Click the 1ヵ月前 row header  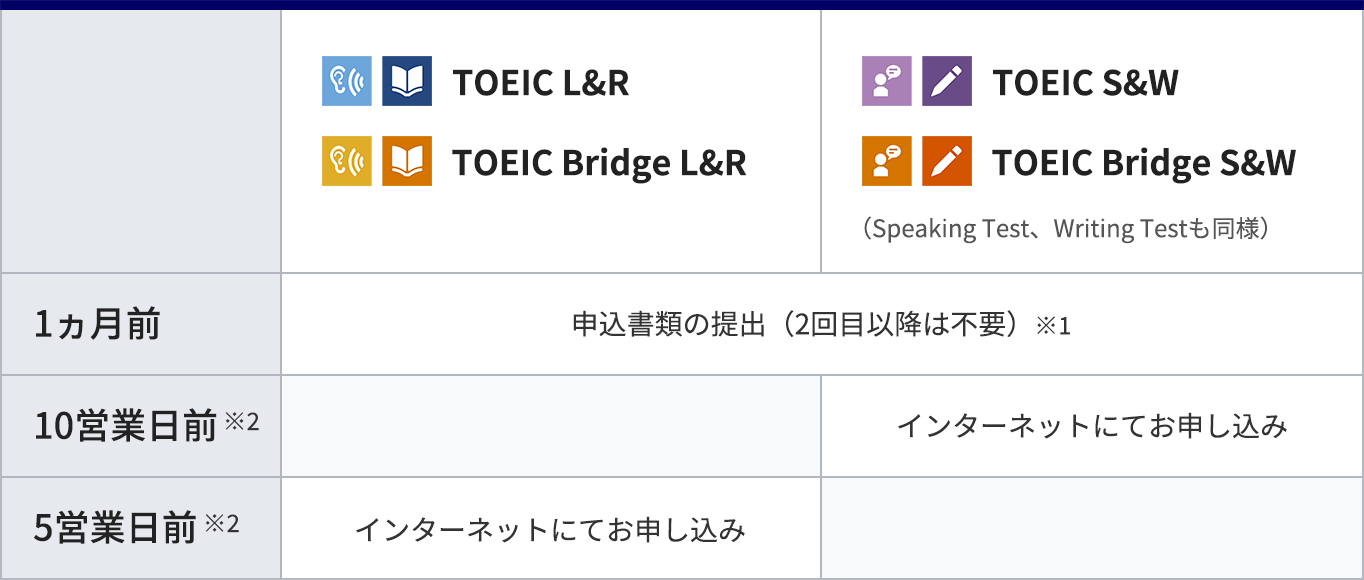tap(97, 325)
